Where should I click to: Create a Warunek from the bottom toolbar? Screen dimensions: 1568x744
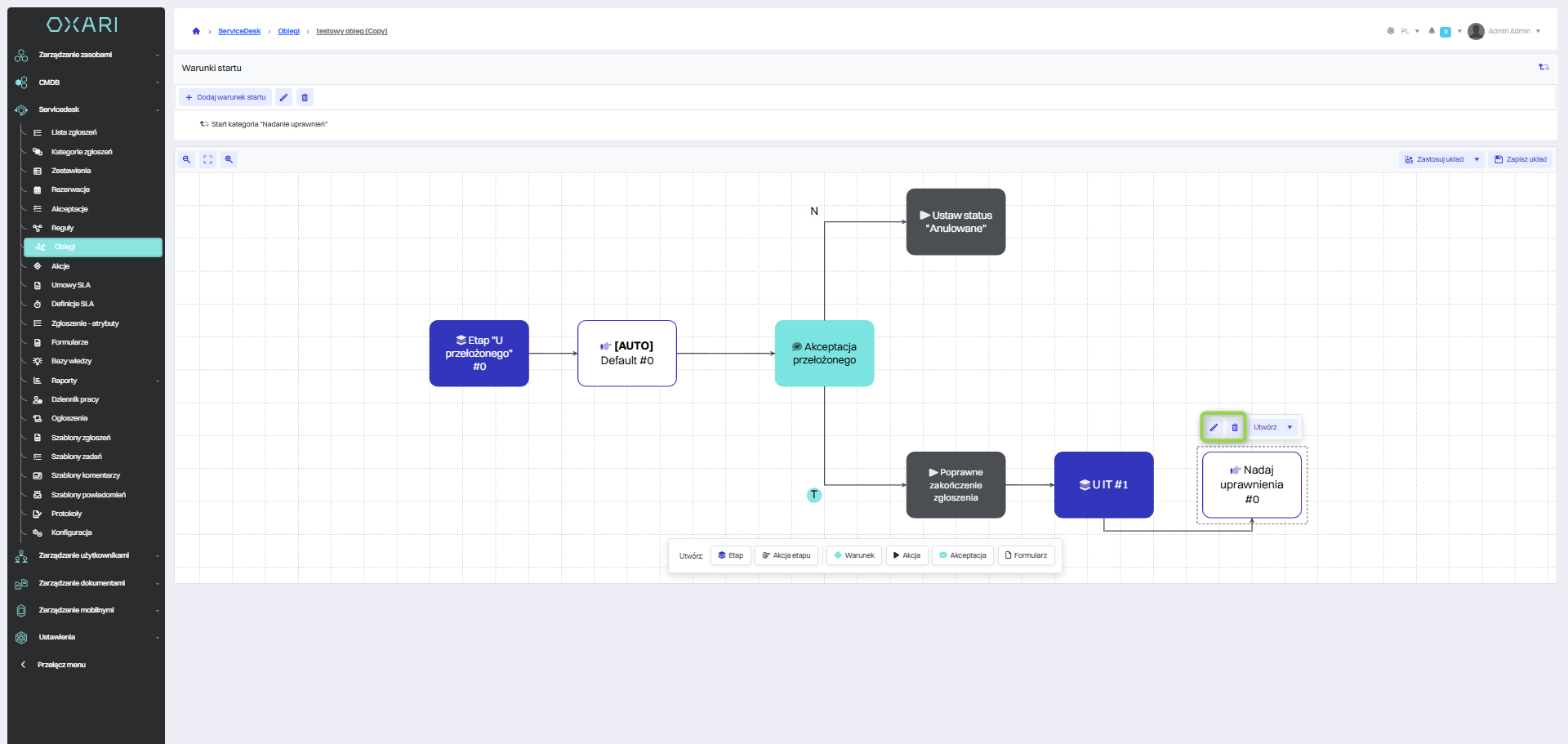point(854,555)
